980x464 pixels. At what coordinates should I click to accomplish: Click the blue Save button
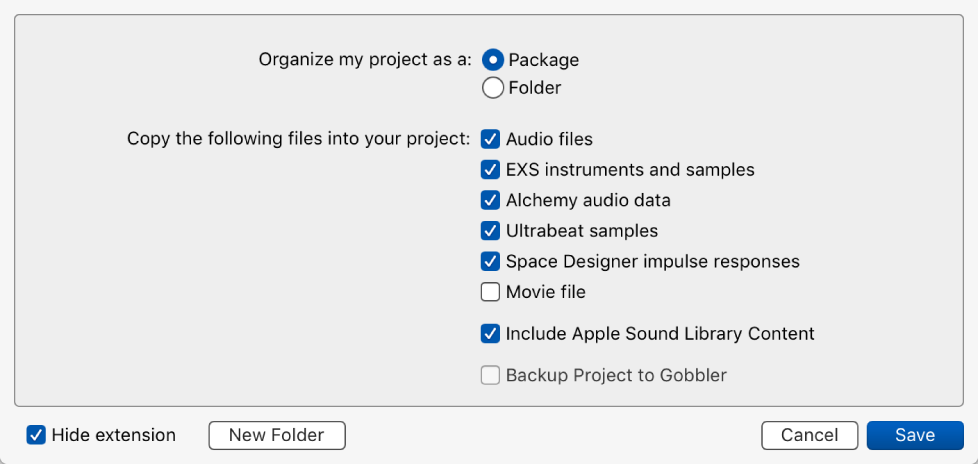tap(915, 435)
